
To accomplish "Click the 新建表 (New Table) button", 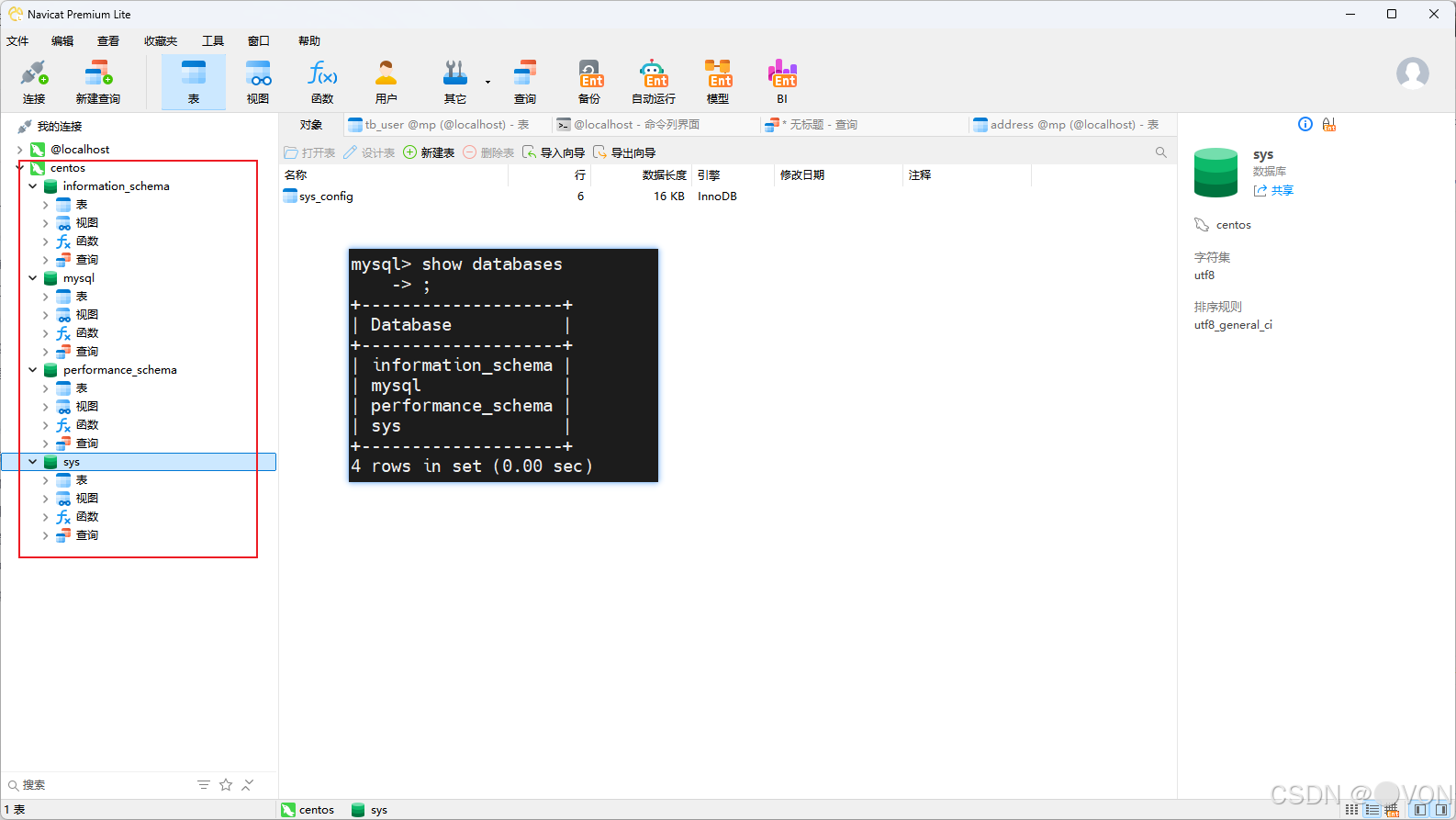I will click(429, 152).
